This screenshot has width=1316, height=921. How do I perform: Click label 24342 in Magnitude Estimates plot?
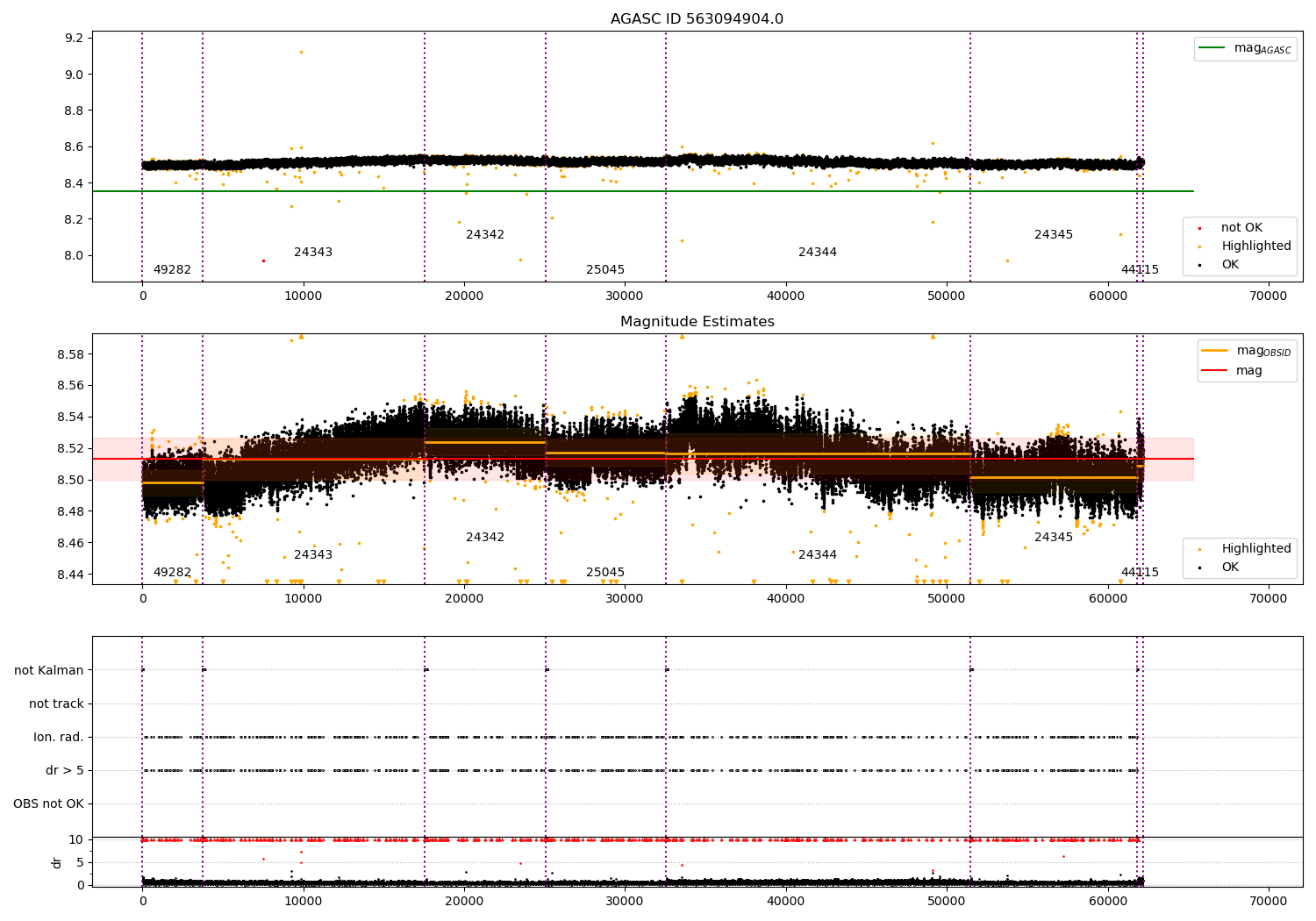(x=485, y=537)
